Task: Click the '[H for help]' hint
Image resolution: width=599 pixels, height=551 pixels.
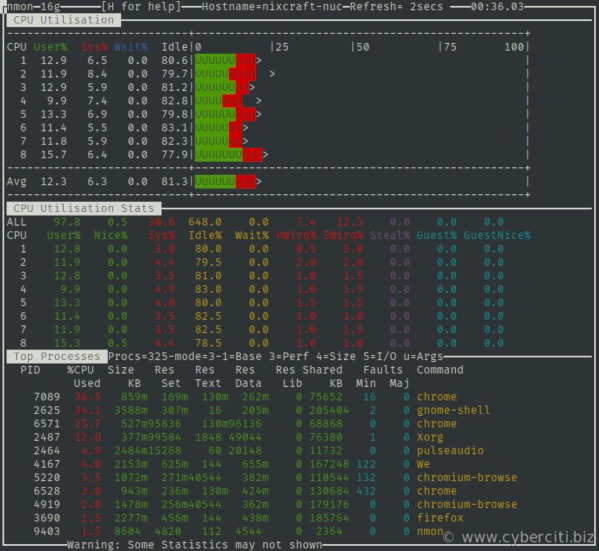Action: click(141, 6)
